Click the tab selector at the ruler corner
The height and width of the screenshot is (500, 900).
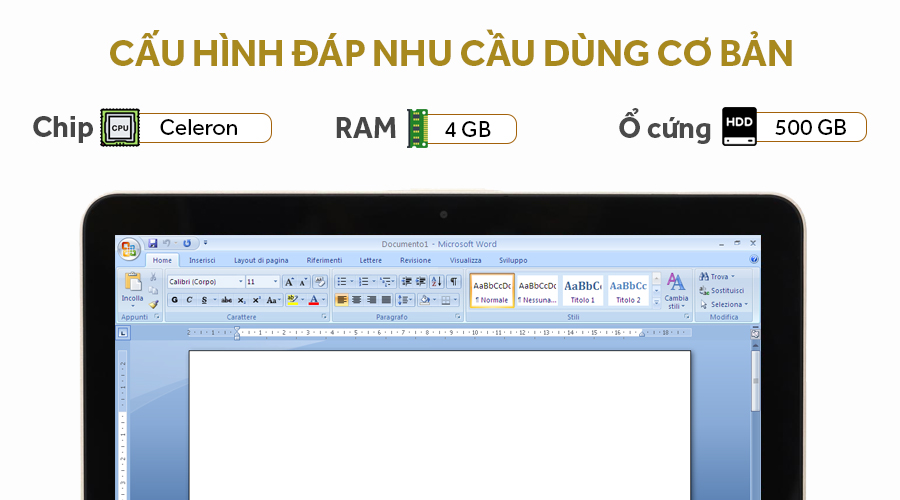pyautogui.click(x=123, y=333)
